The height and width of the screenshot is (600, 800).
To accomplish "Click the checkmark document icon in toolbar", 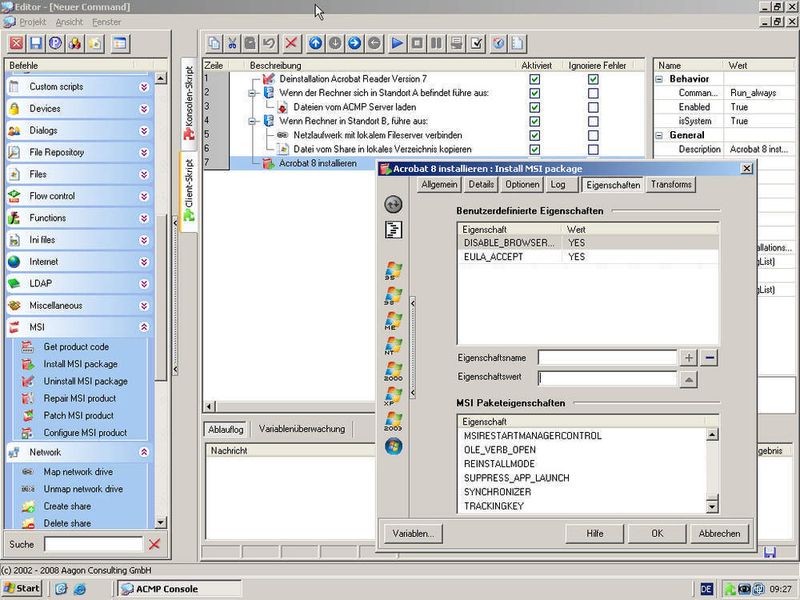I will pyautogui.click(x=476, y=43).
